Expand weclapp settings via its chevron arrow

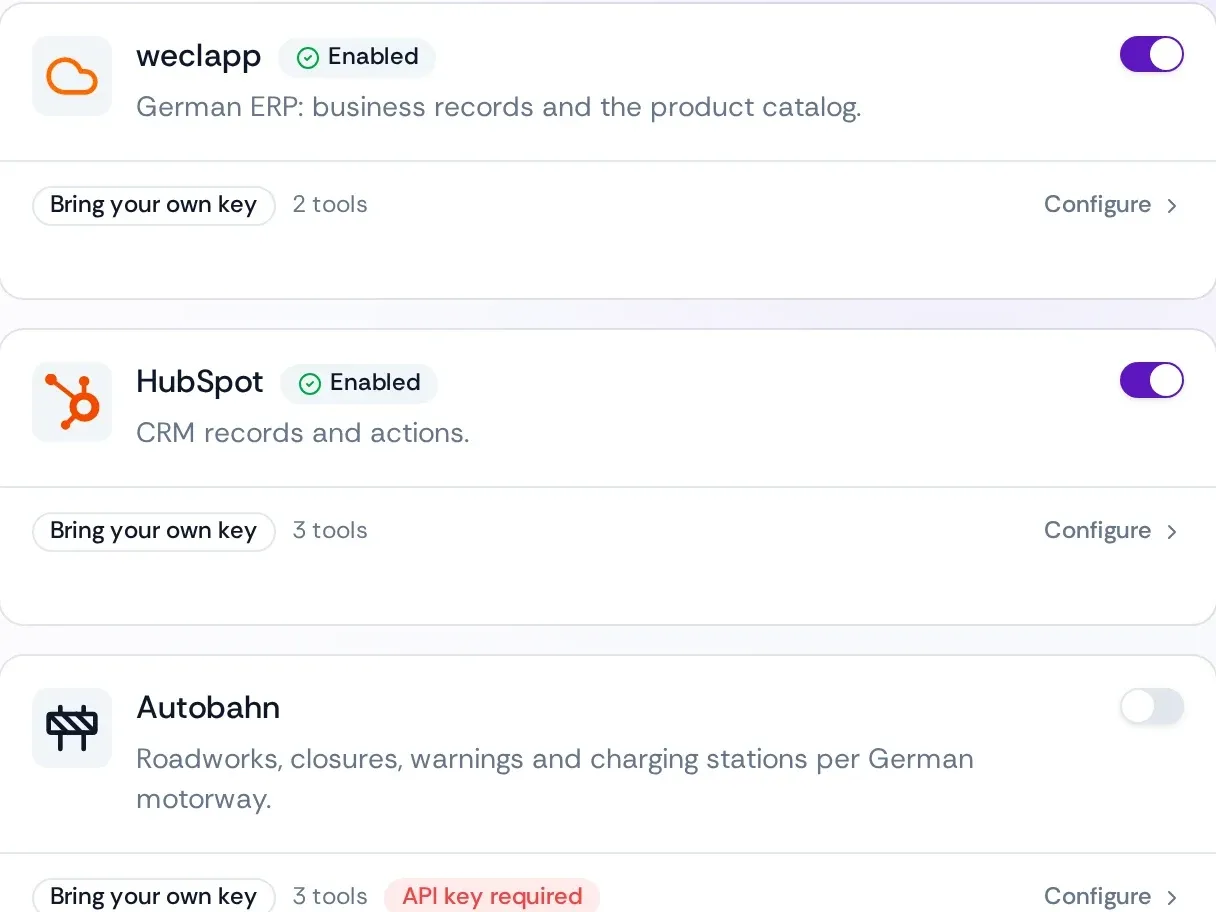click(1172, 206)
